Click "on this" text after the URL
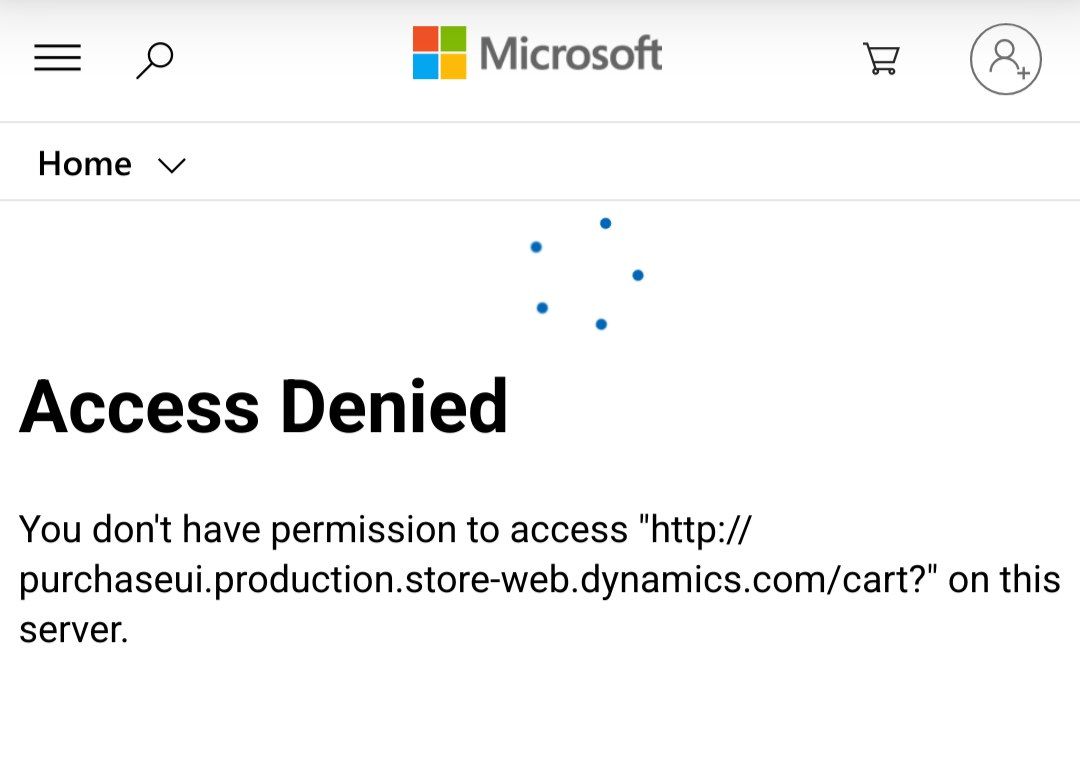 click(1004, 579)
